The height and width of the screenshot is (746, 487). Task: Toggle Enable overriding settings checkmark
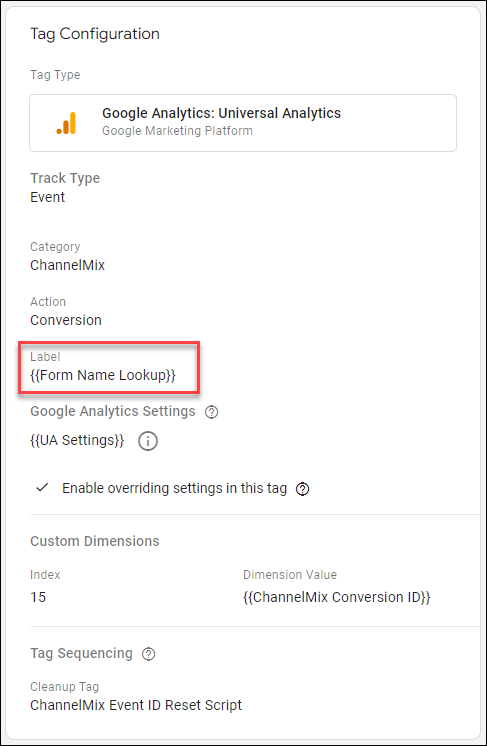coord(42,488)
